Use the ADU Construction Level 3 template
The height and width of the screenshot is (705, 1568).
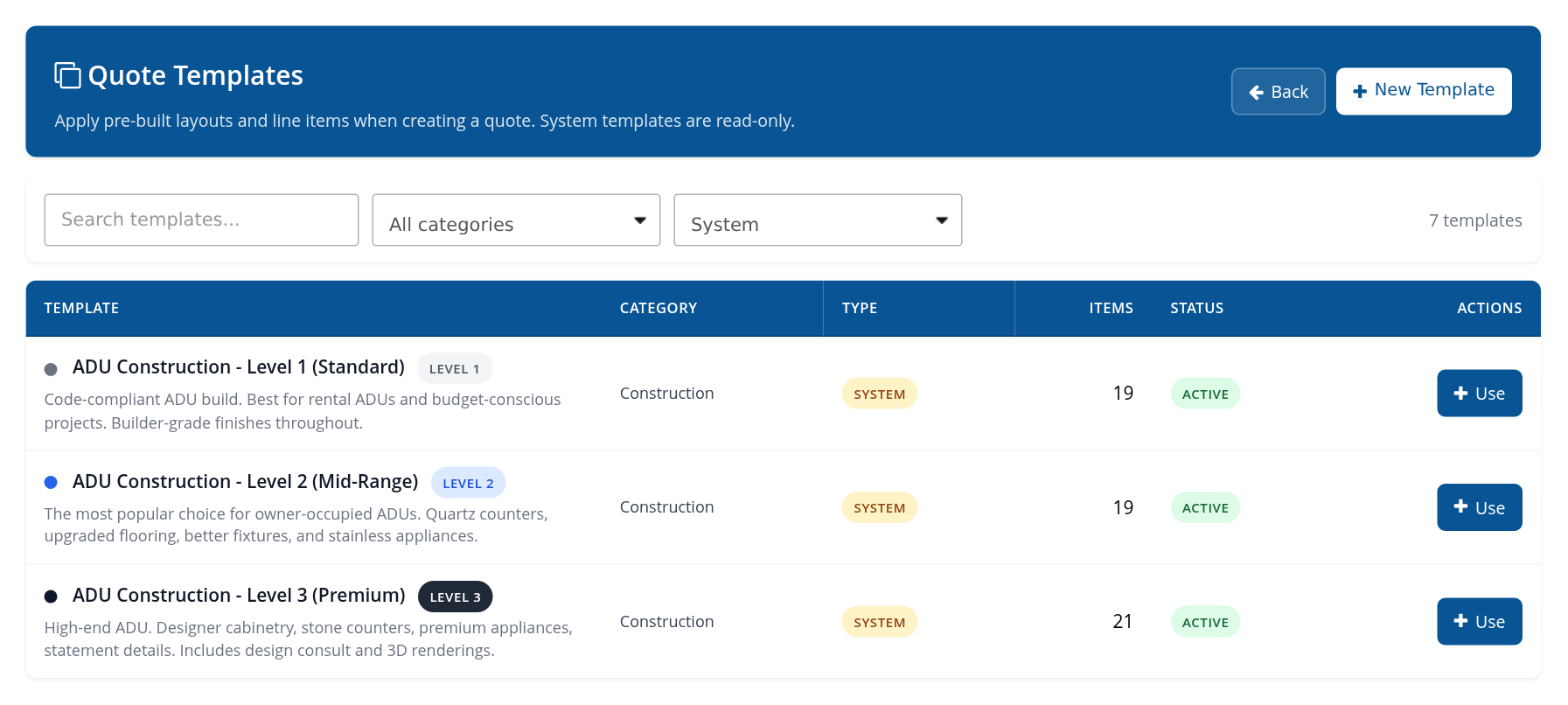pos(1479,621)
